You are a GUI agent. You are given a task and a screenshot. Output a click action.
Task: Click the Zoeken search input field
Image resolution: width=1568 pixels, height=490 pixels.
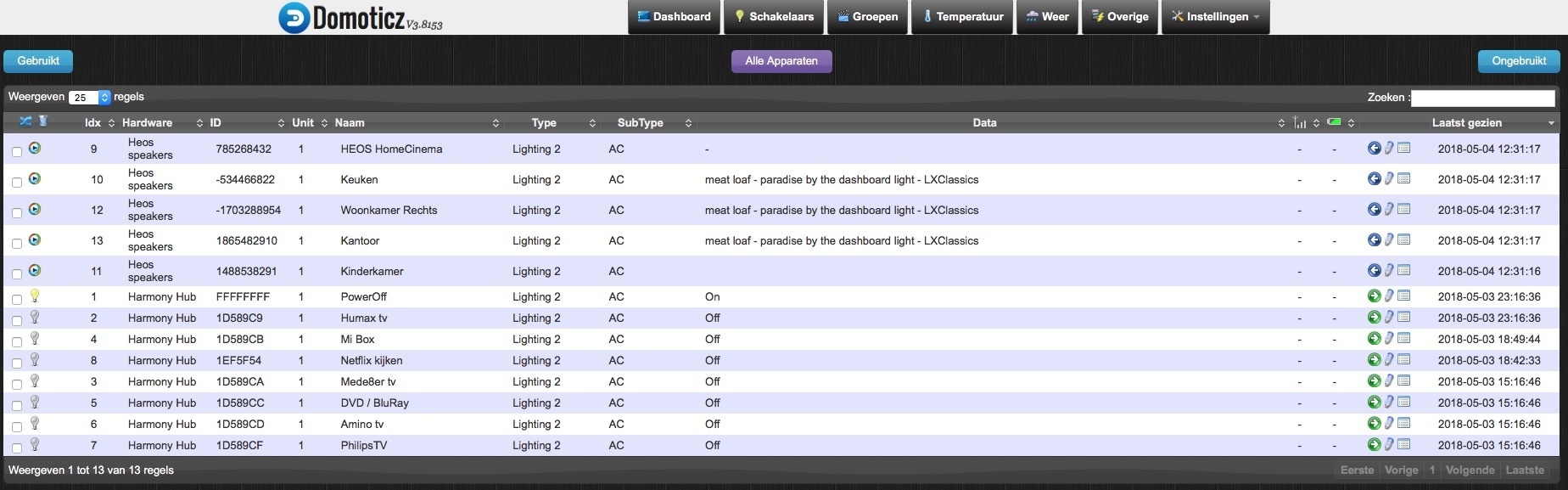click(x=1483, y=98)
